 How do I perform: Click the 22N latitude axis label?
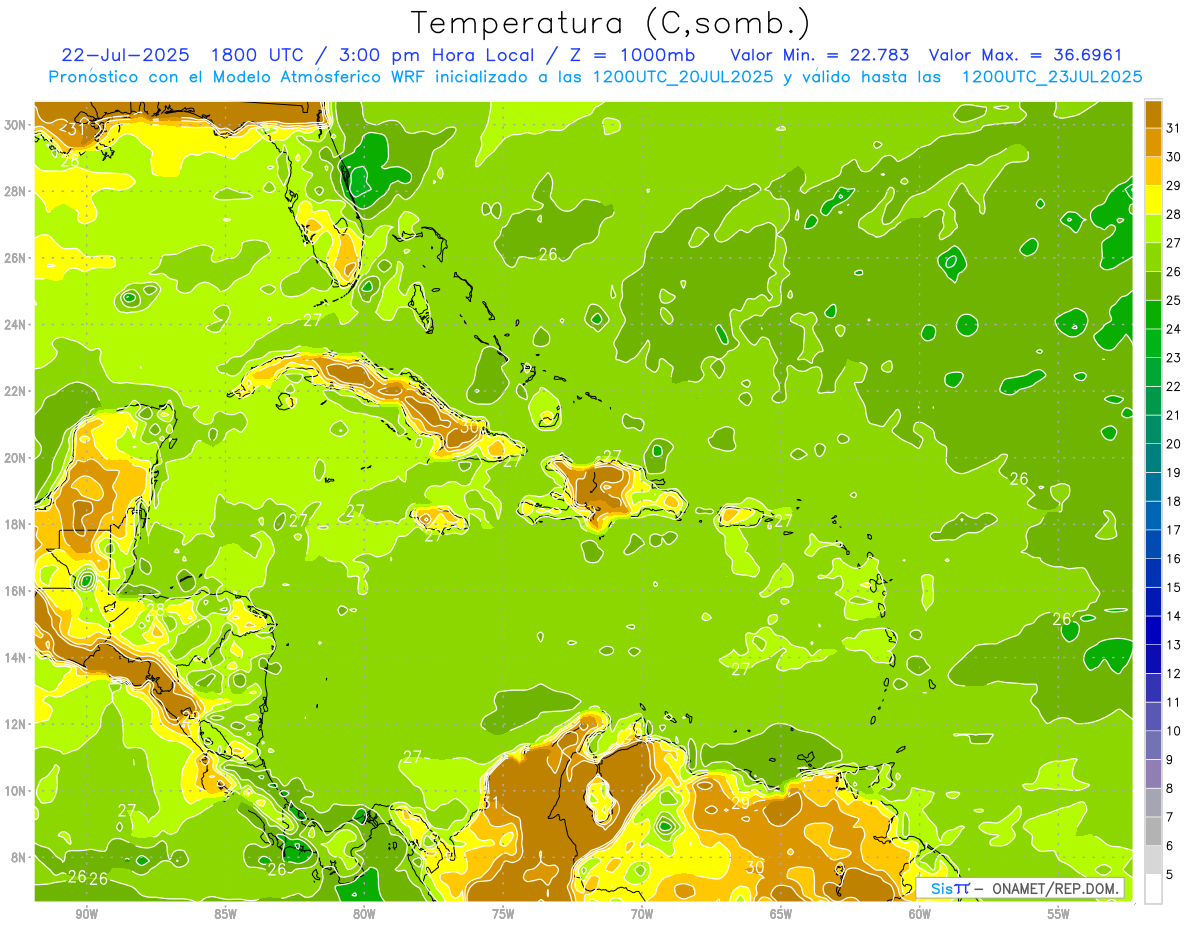[x=15, y=391]
